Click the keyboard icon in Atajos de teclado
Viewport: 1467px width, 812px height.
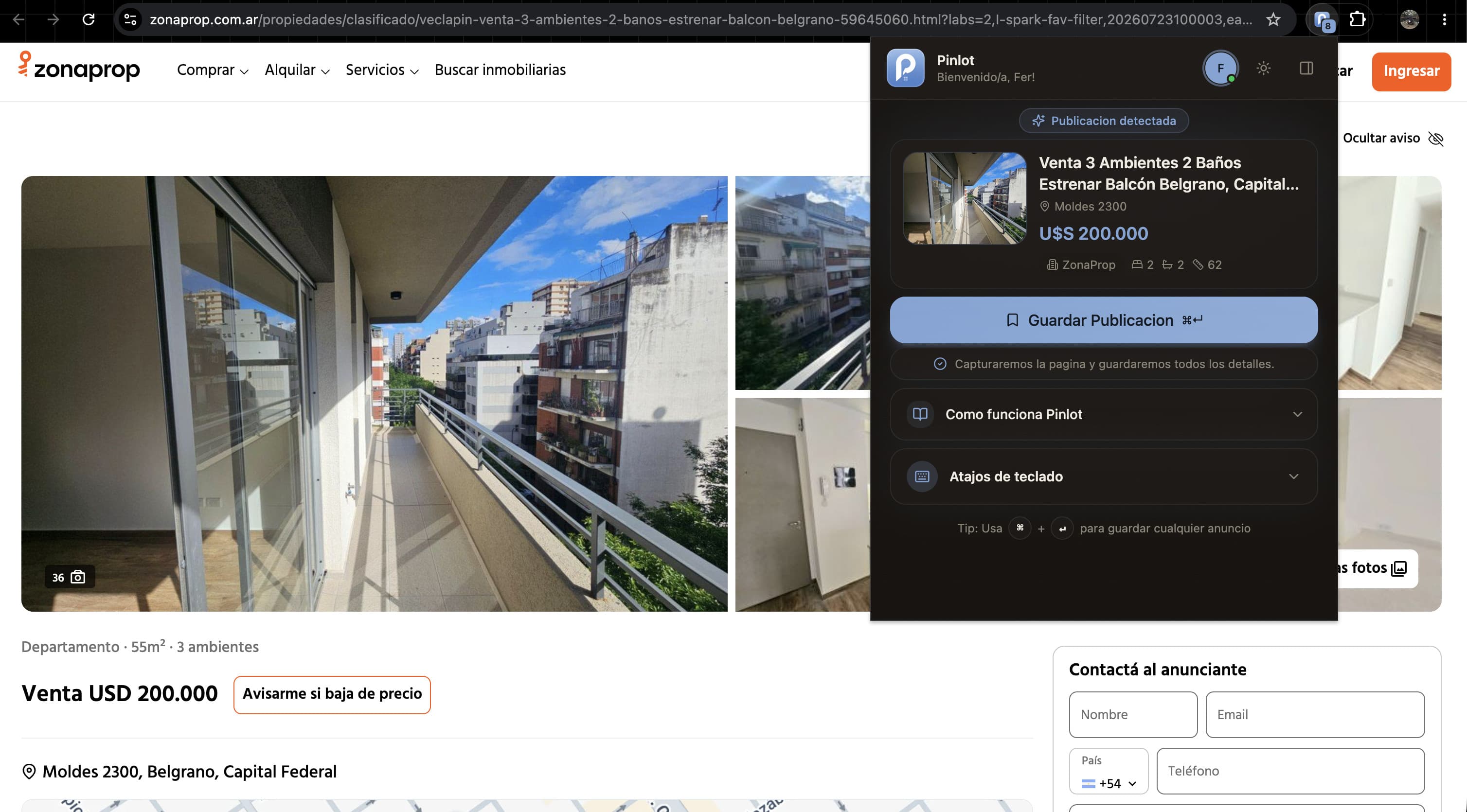coord(922,476)
